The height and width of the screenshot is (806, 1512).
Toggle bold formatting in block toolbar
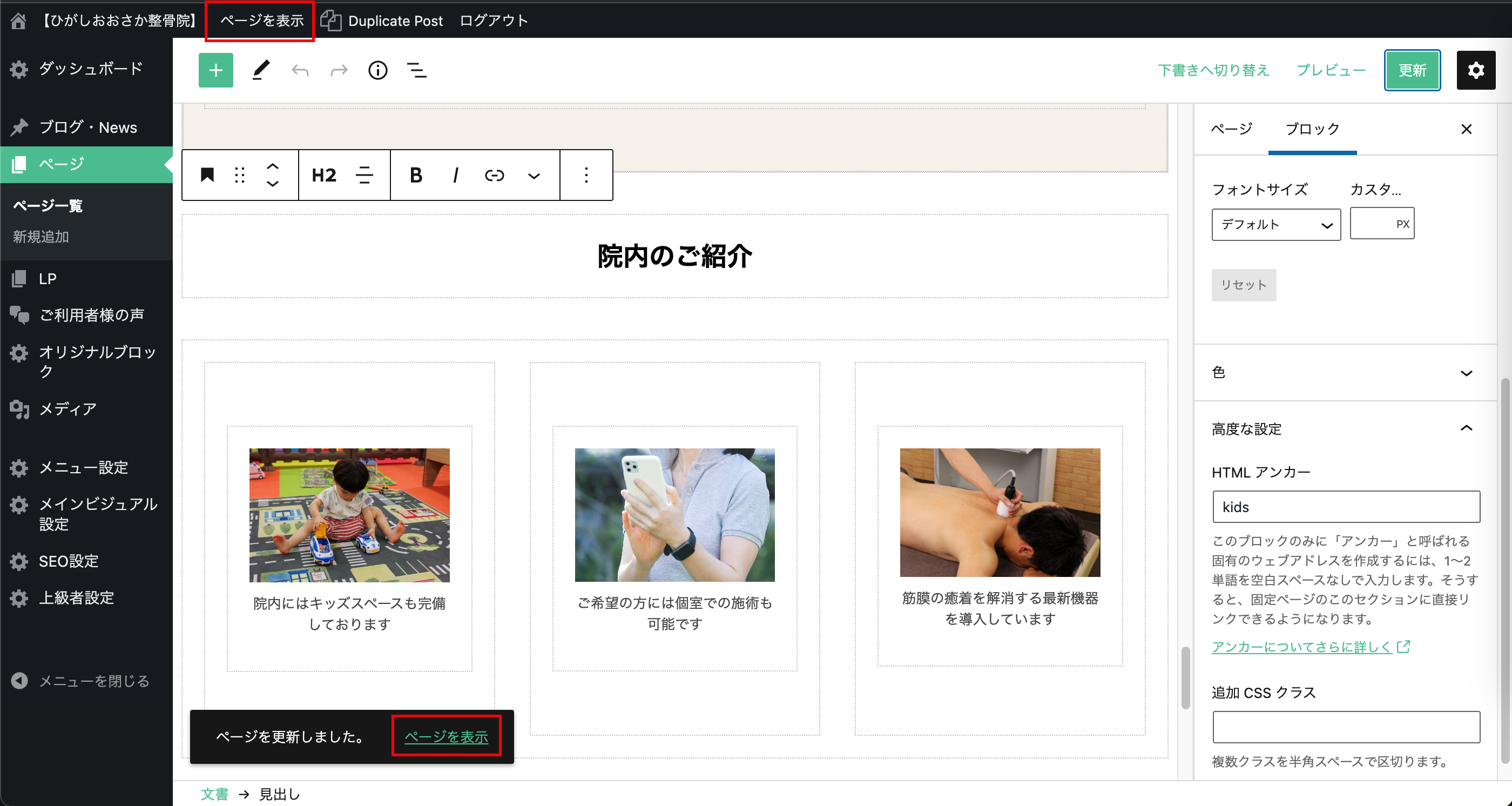416,175
